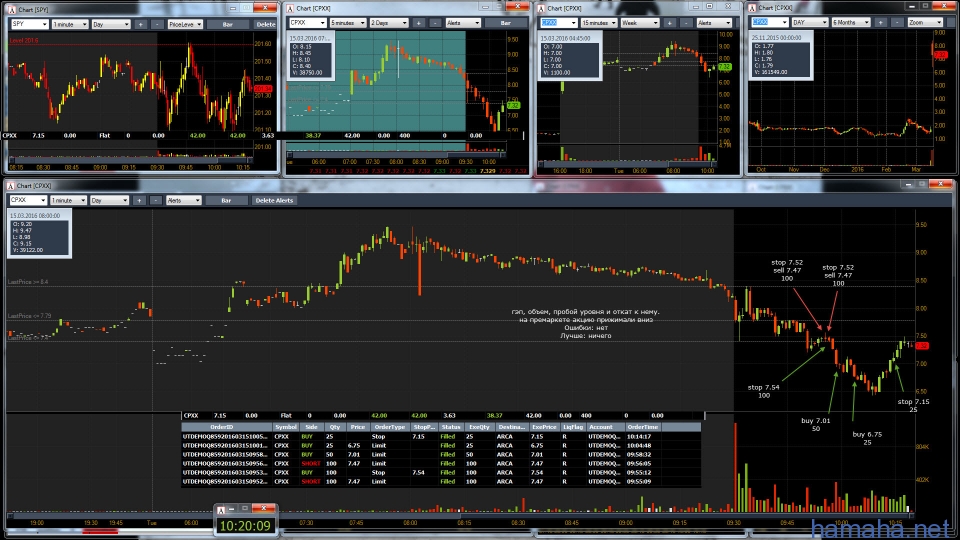
Task: Click app icon of the DAY CPXX window
Action: (x=752, y=8)
